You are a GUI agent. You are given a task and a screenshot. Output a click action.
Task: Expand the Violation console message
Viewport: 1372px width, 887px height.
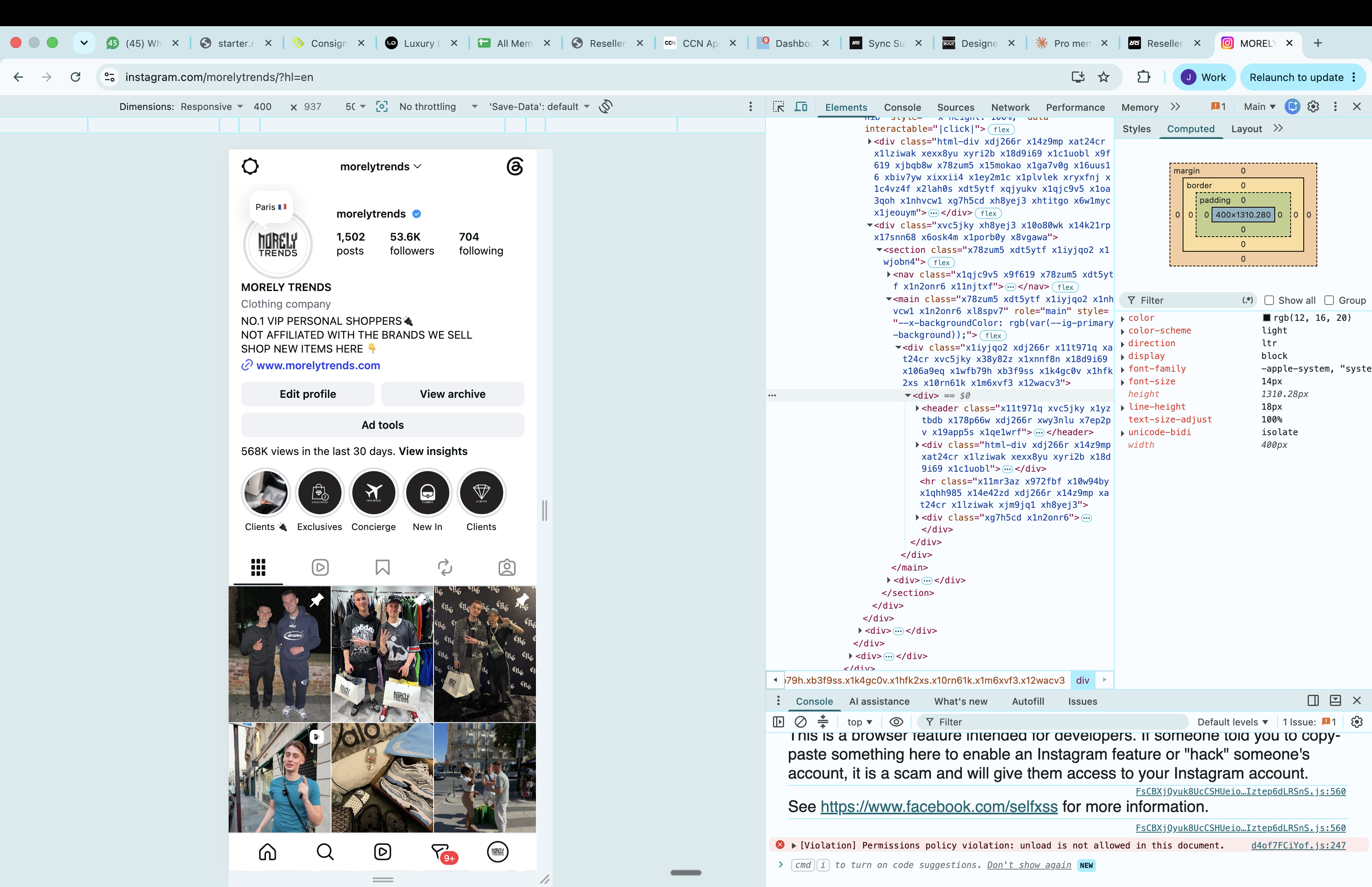pos(794,846)
